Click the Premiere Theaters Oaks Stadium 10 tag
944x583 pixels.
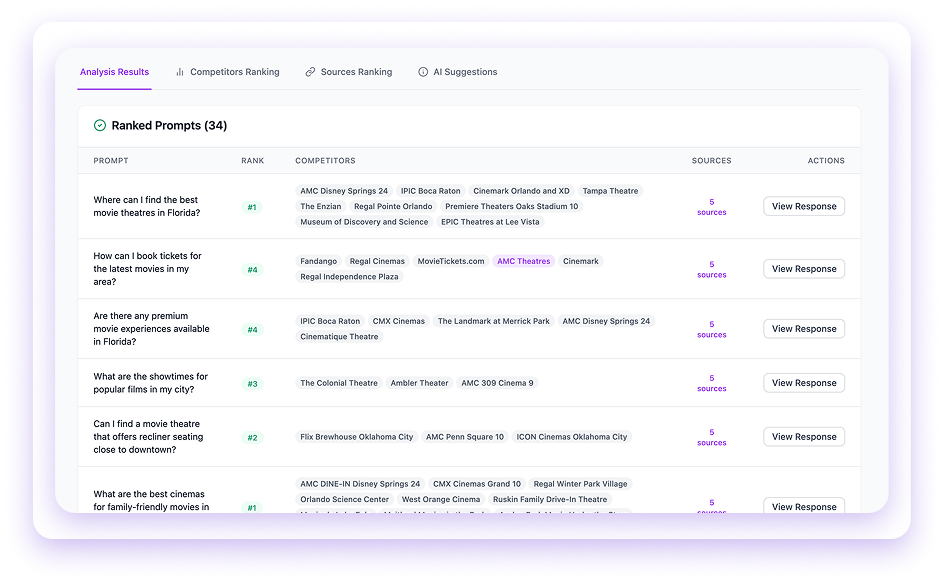pyautogui.click(x=512, y=207)
